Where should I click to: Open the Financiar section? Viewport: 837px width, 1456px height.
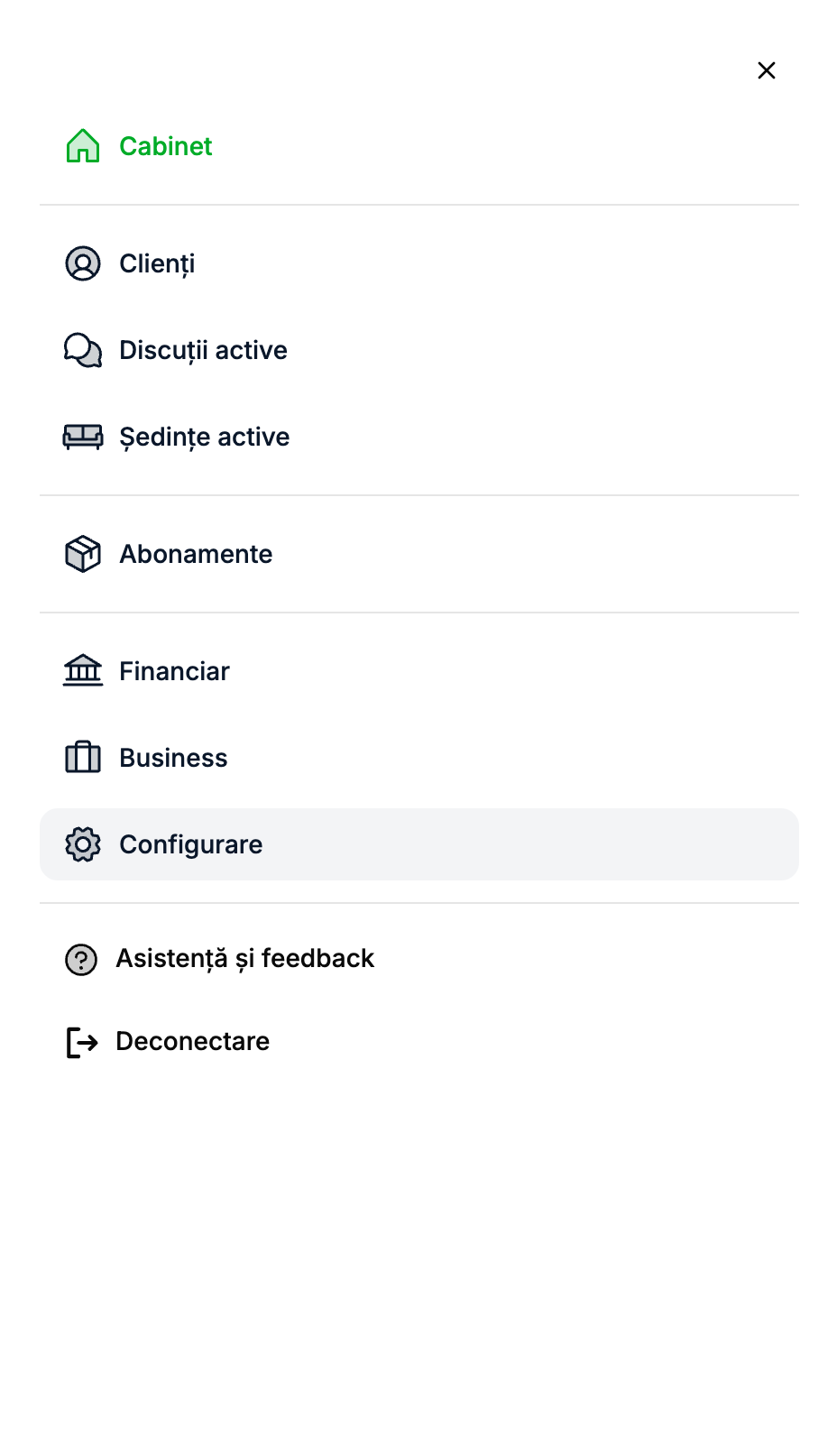[174, 671]
